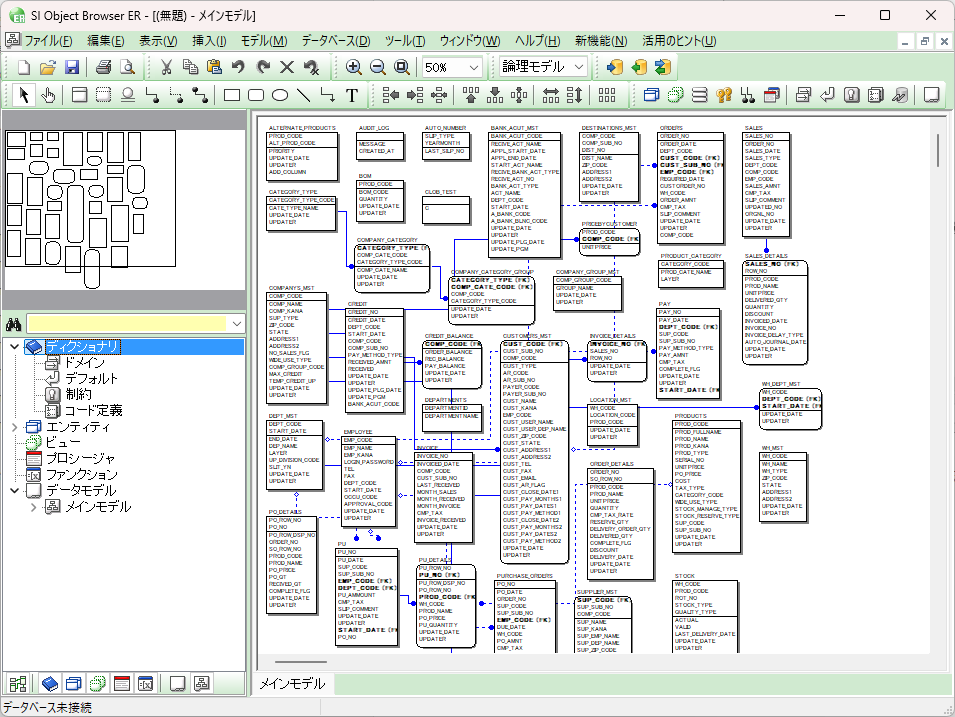This screenshot has height=717, width=955.
Task: Click reverse engineering database icon with green arrow
Action: point(639,67)
